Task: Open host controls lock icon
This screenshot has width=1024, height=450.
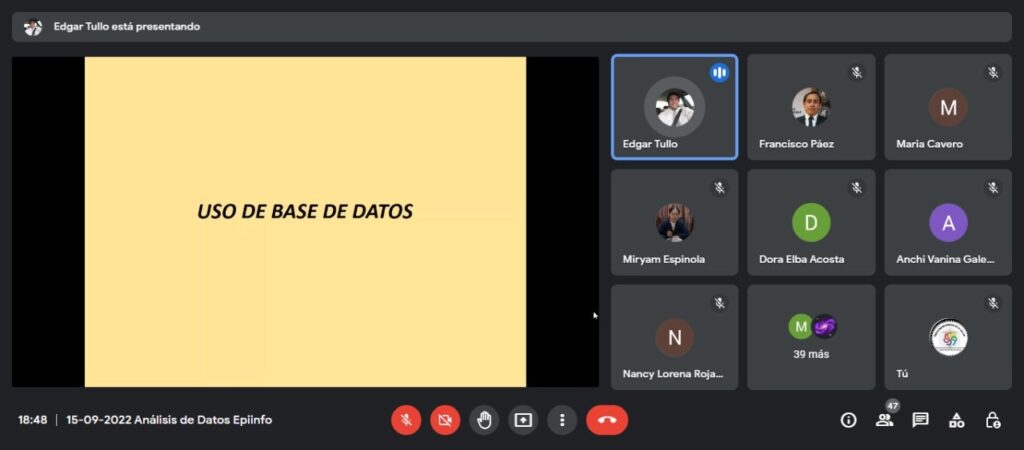Action: click(993, 420)
